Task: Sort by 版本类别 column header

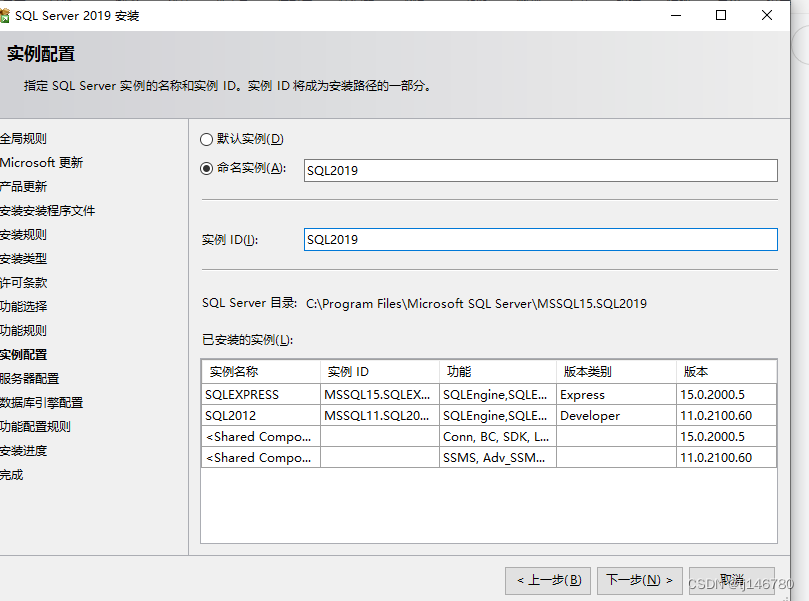Action: [x=617, y=371]
